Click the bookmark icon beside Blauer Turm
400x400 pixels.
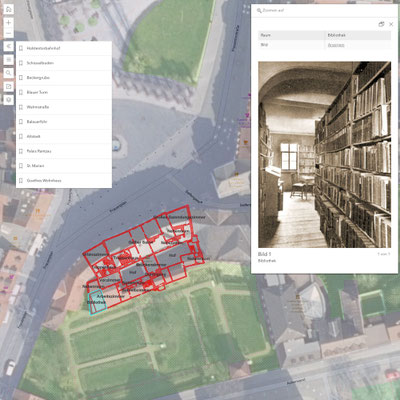pos(21,92)
